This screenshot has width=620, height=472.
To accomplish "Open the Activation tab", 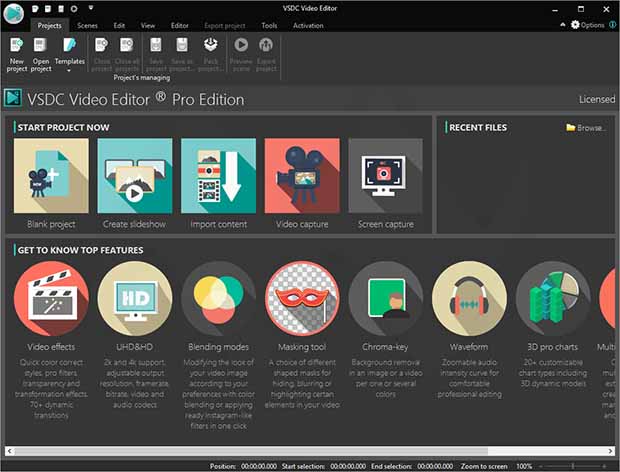I will tap(308, 26).
